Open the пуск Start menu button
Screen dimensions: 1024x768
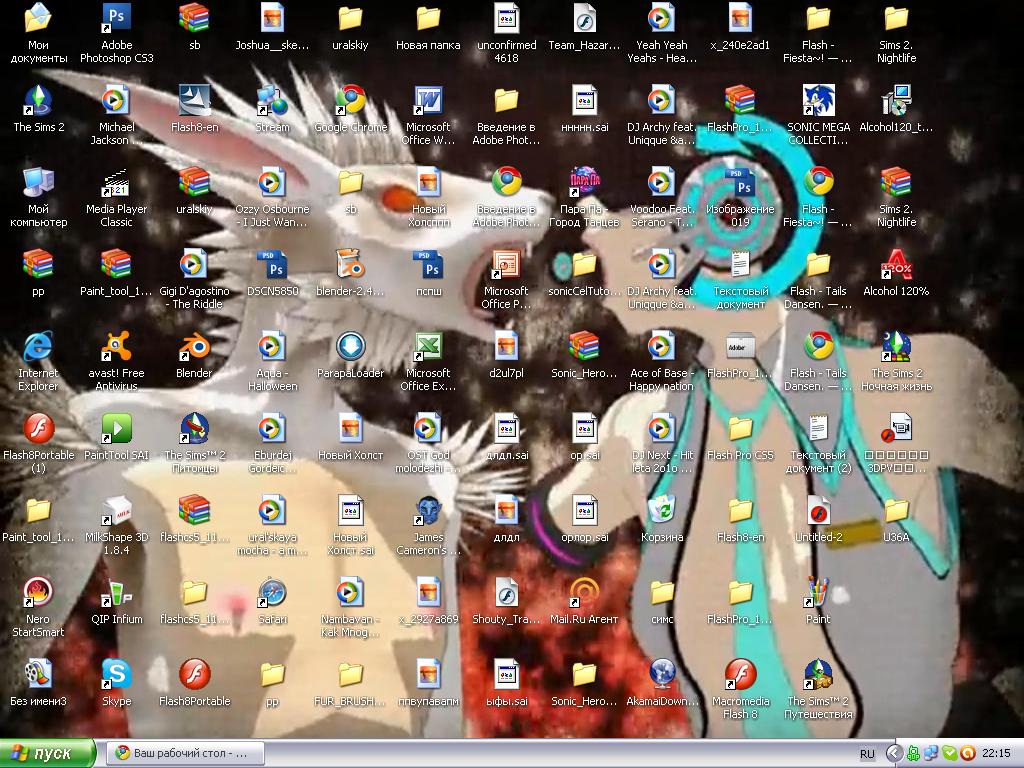coord(48,754)
